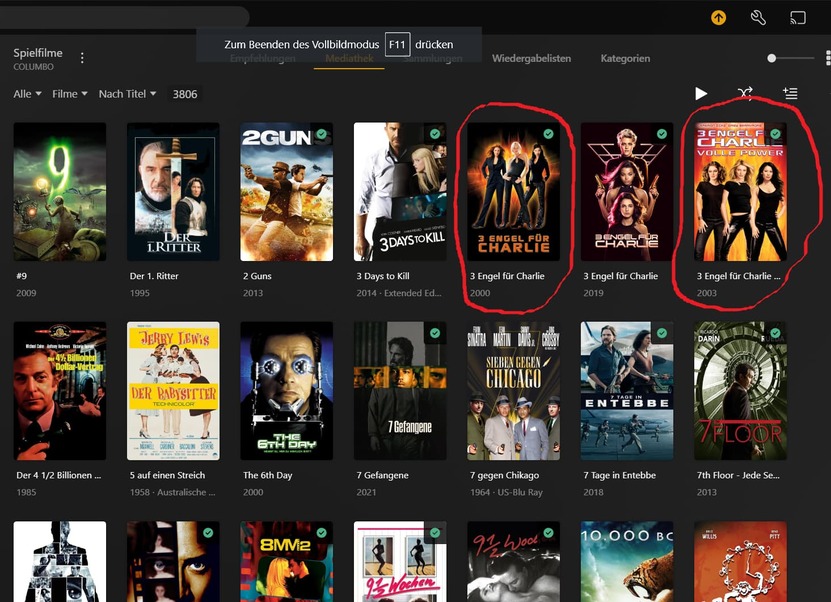The height and width of the screenshot is (602, 831).
Task: Toggle watched checkmark on 3 Engel für Charlie 2000
Action: tap(549, 134)
